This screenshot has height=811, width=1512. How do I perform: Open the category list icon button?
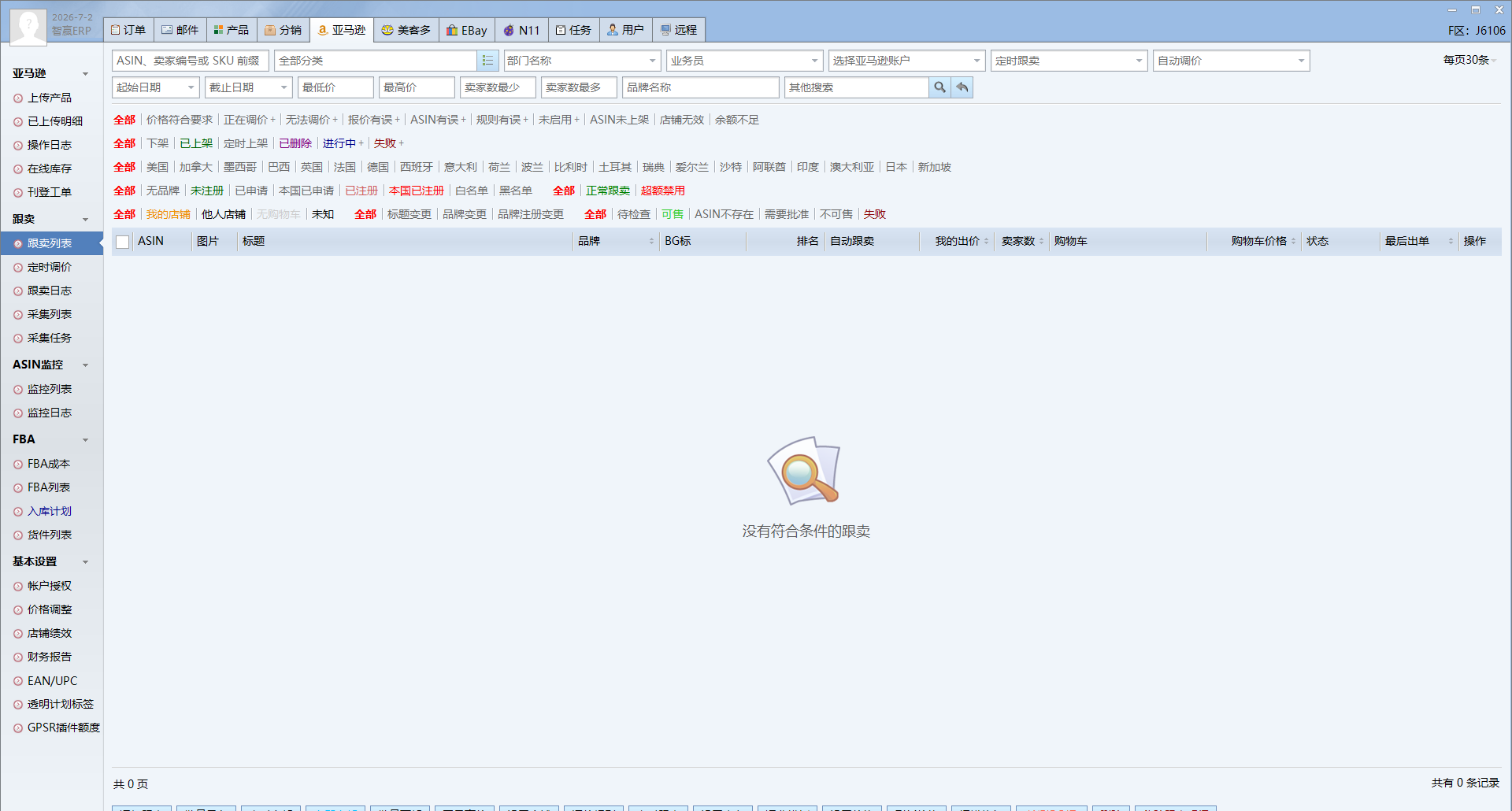[x=487, y=61]
